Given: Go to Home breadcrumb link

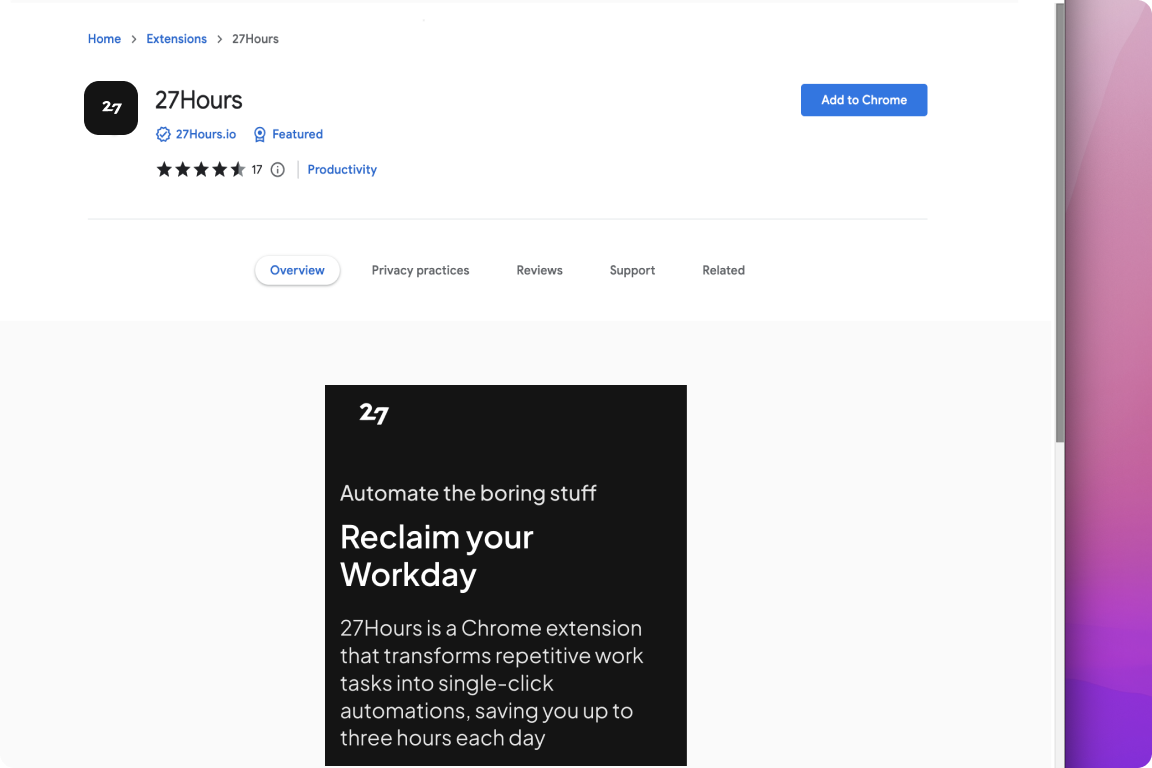Looking at the screenshot, I should 104,39.
